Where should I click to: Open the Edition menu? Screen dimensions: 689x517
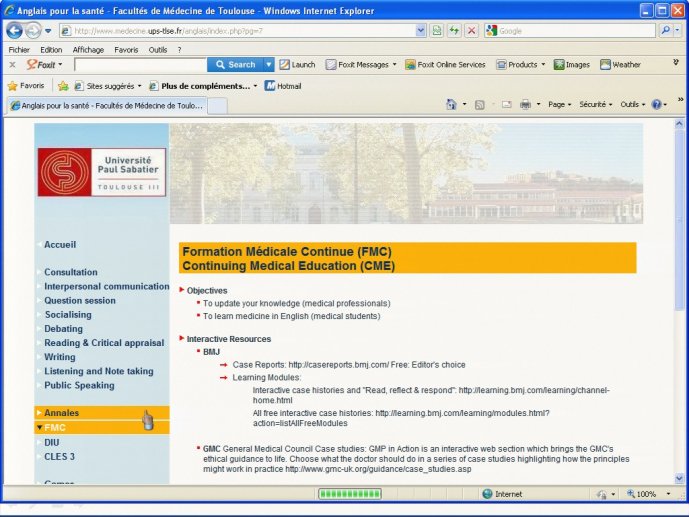pos(51,50)
